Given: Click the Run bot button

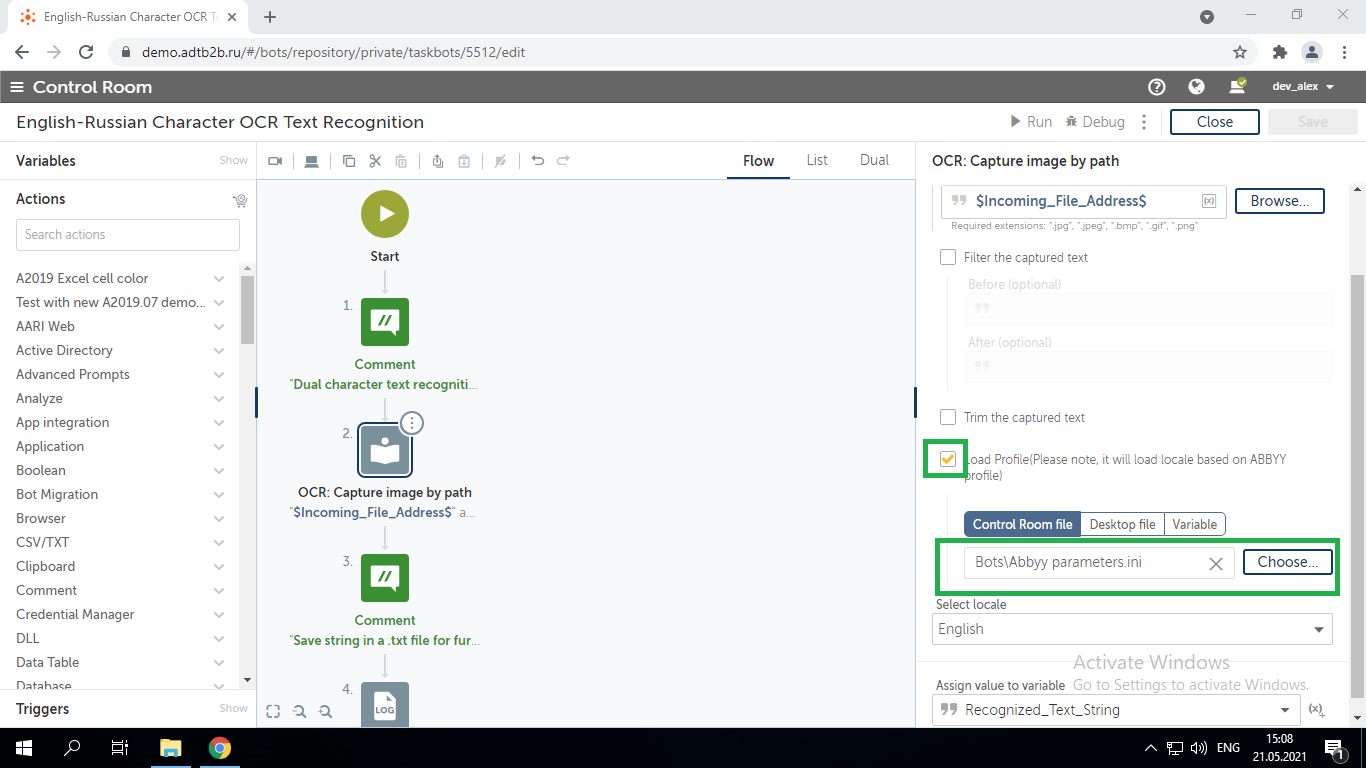Looking at the screenshot, I should [1032, 122].
